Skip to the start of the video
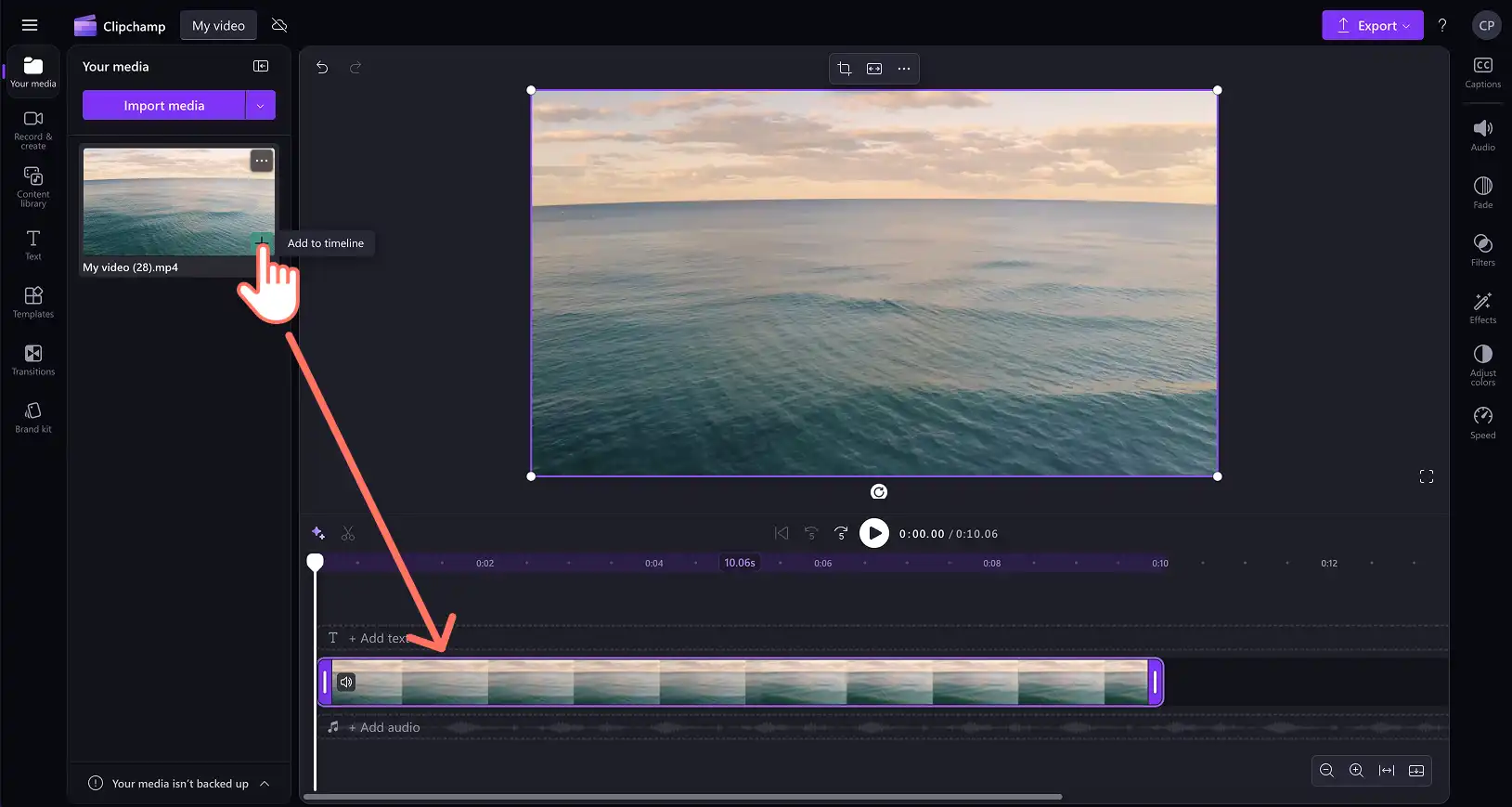 [x=782, y=533]
